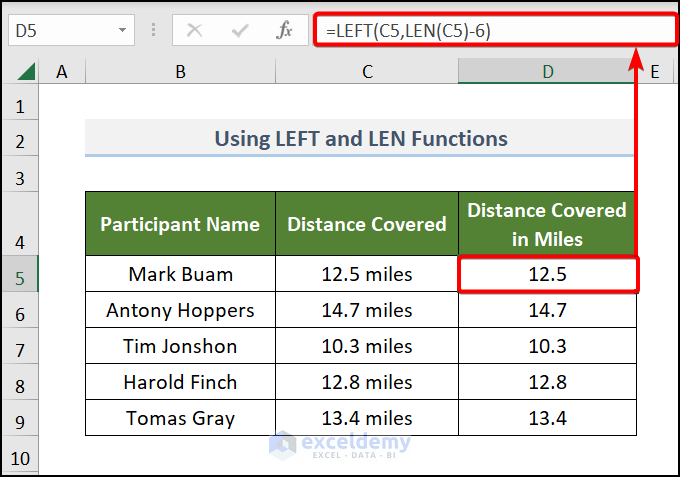Select column D header
Screen dimensions: 680x477
[x=547, y=72]
